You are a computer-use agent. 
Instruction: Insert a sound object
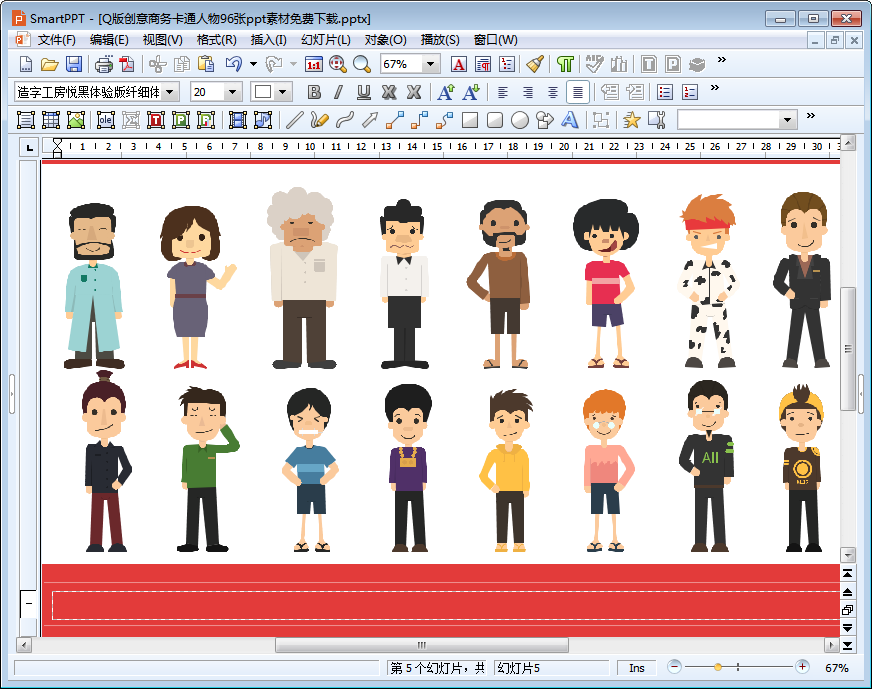[262, 120]
